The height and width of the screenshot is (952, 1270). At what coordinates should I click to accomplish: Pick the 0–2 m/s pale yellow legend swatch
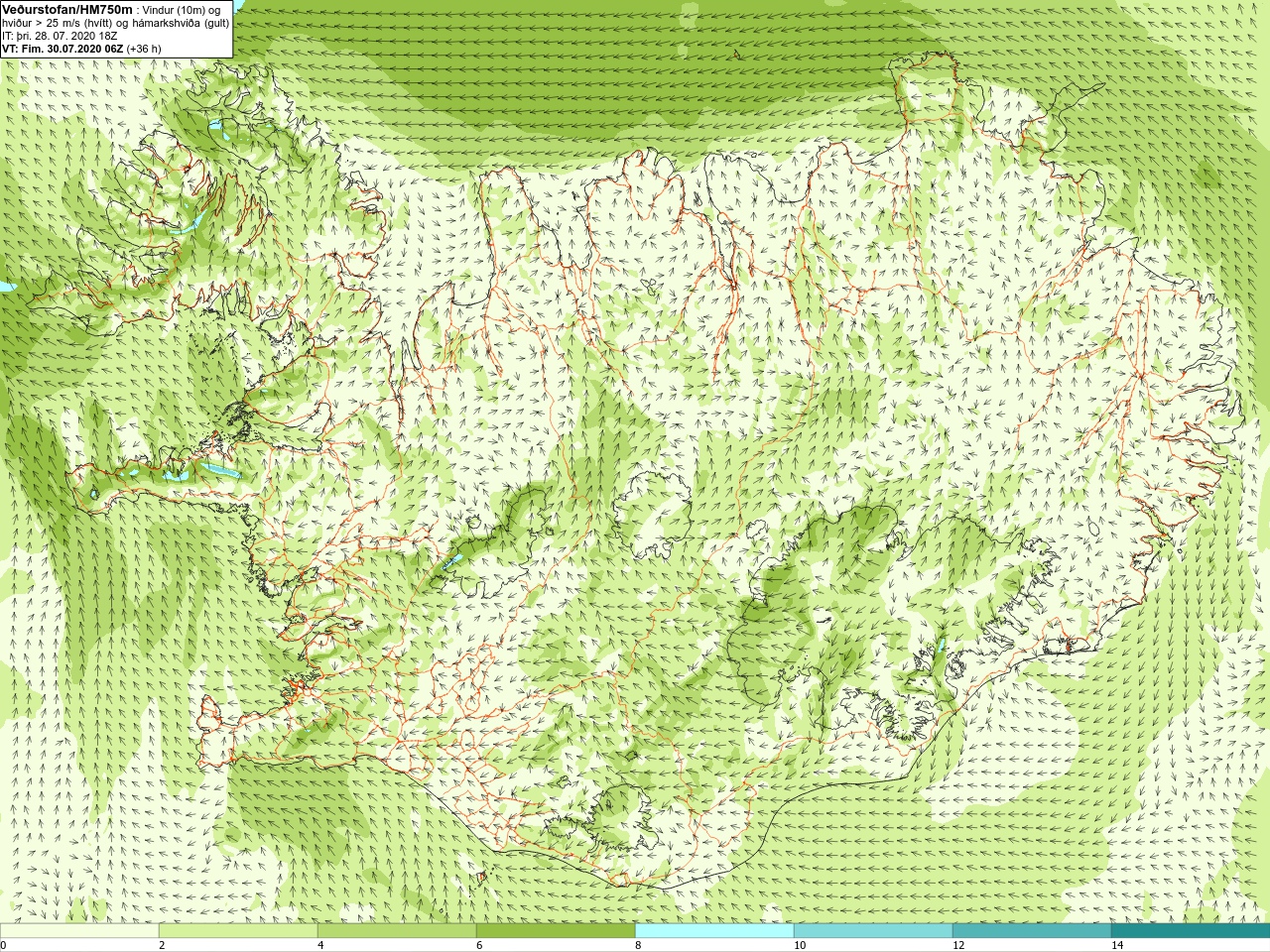coord(79,931)
